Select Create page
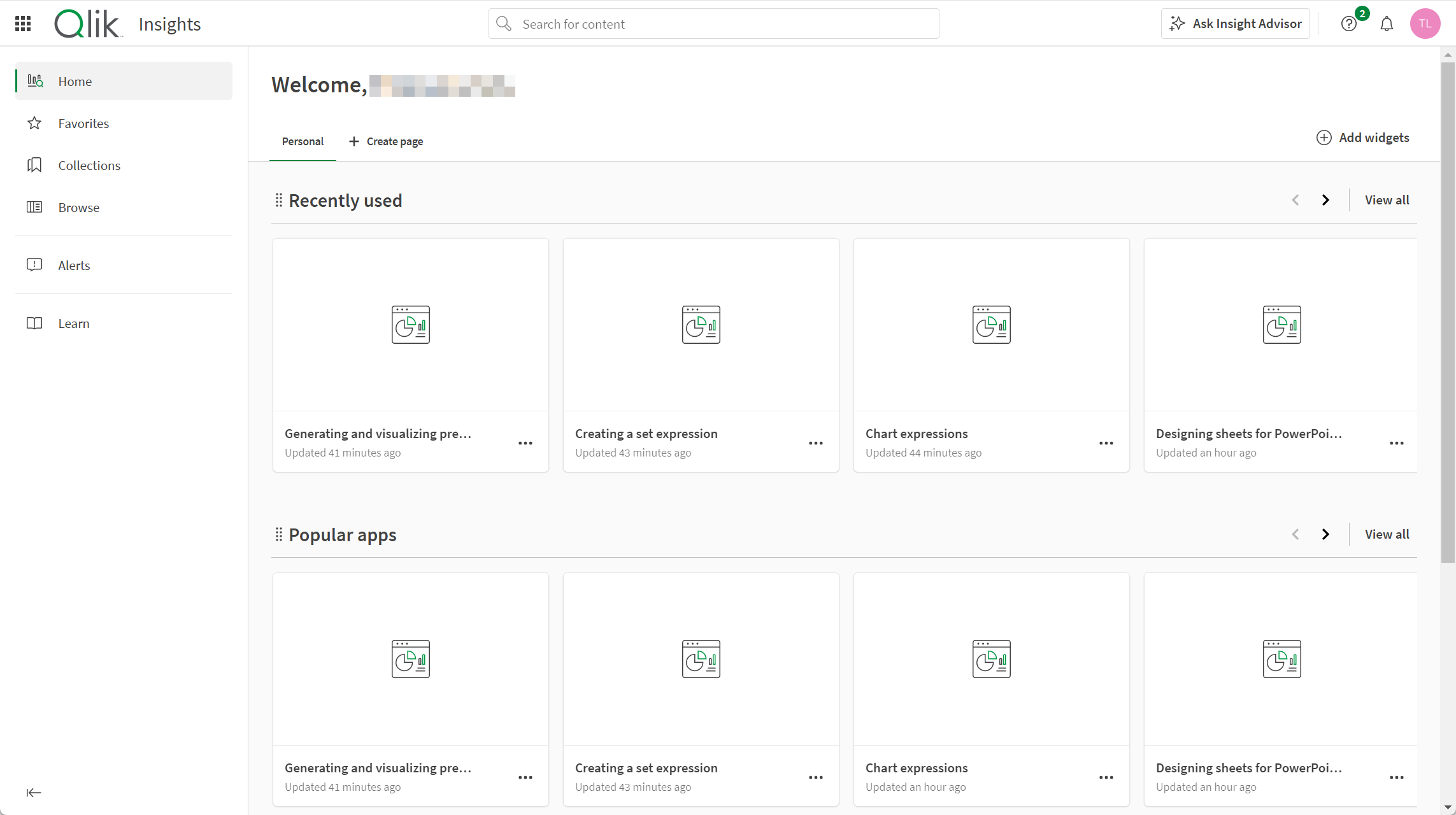Viewport: 1456px width, 815px height. click(x=386, y=141)
